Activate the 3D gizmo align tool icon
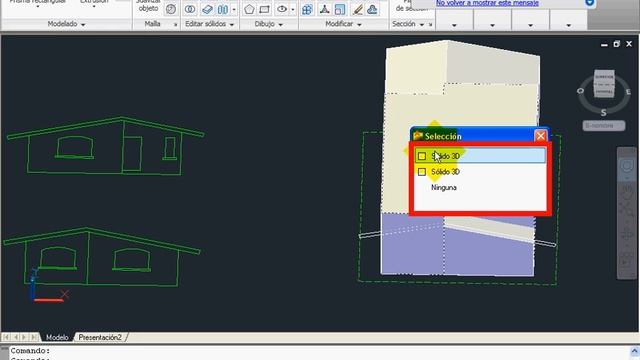 324,9
